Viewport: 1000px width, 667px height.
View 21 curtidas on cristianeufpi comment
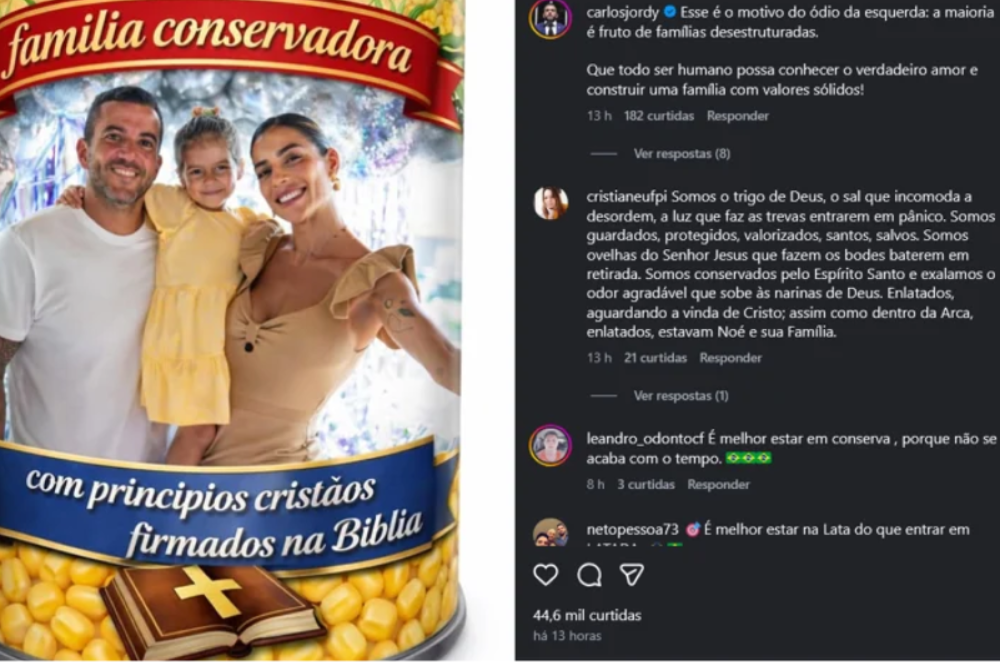pos(655,358)
